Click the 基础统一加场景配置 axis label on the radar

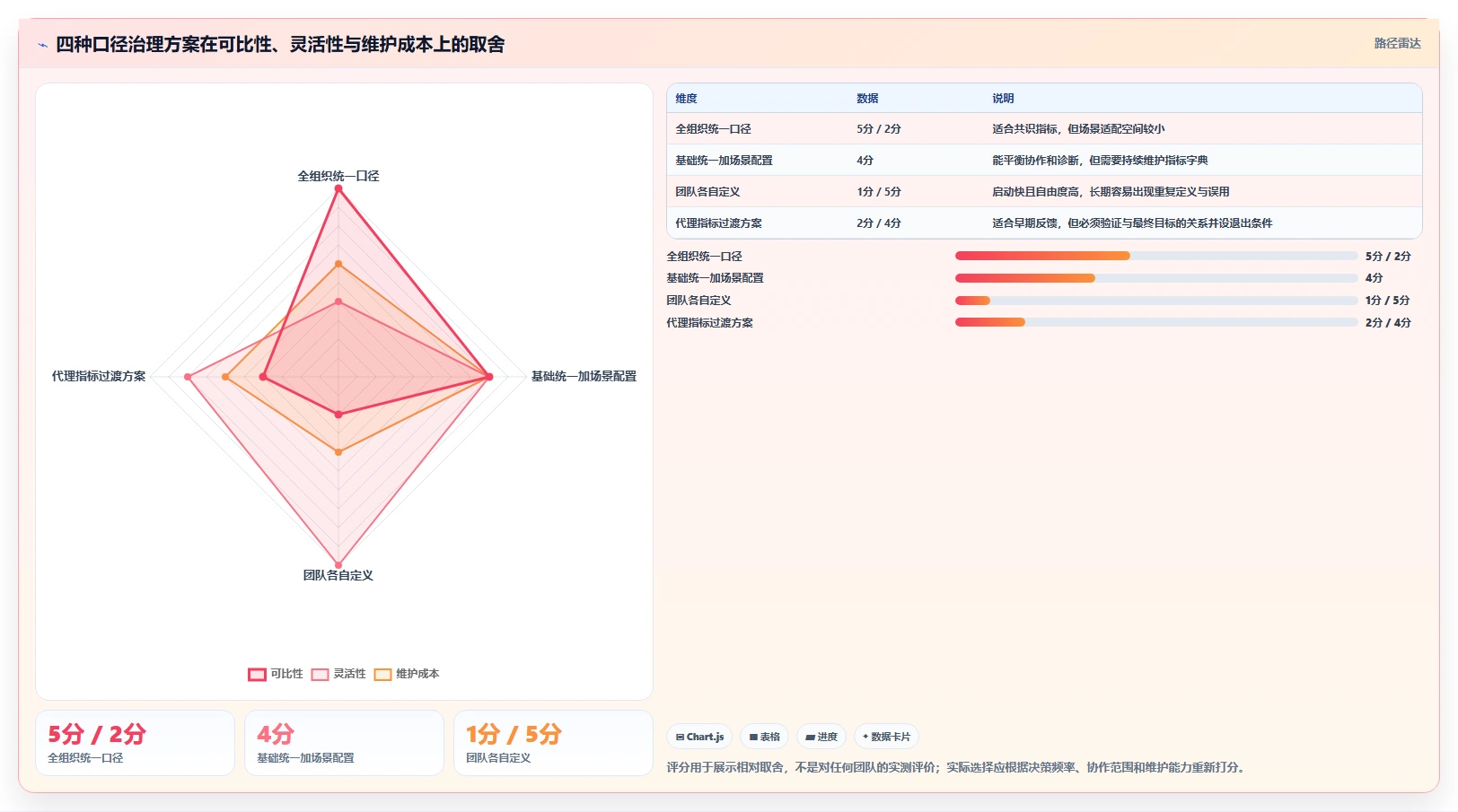pos(584,376)
